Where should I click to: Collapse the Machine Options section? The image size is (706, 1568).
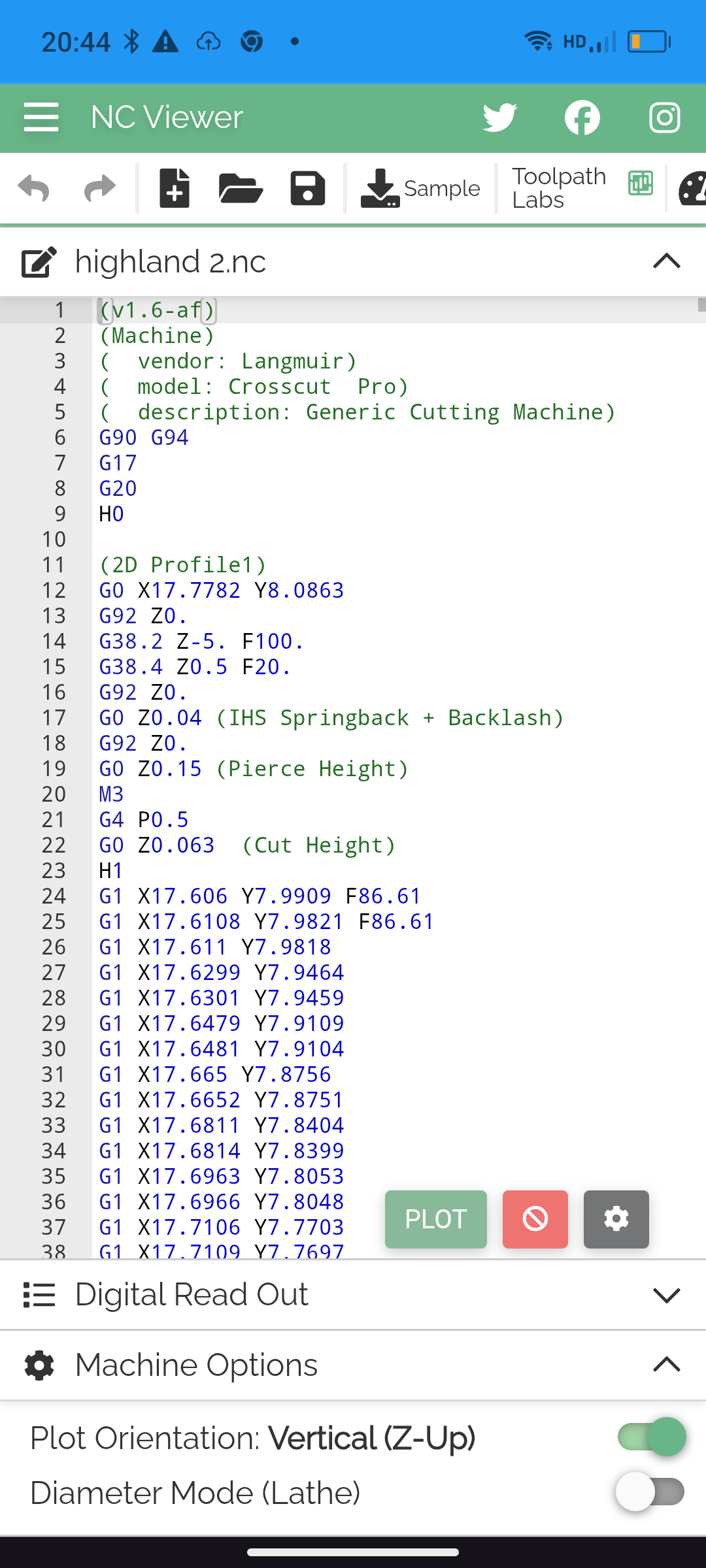[x=666, y=1365]
